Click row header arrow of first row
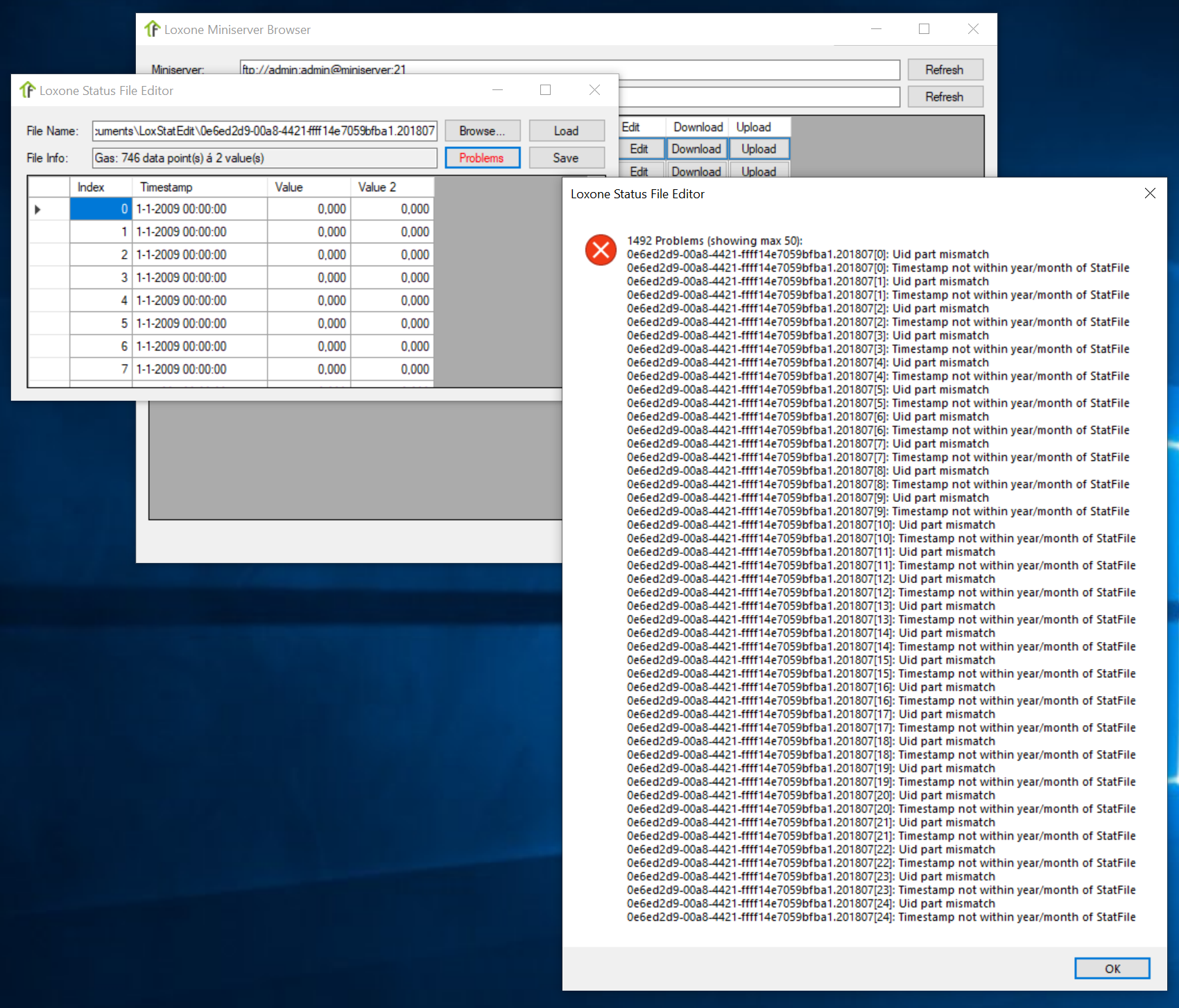This screenshot has width=1179, height=1008. click(x=49, y=209)
